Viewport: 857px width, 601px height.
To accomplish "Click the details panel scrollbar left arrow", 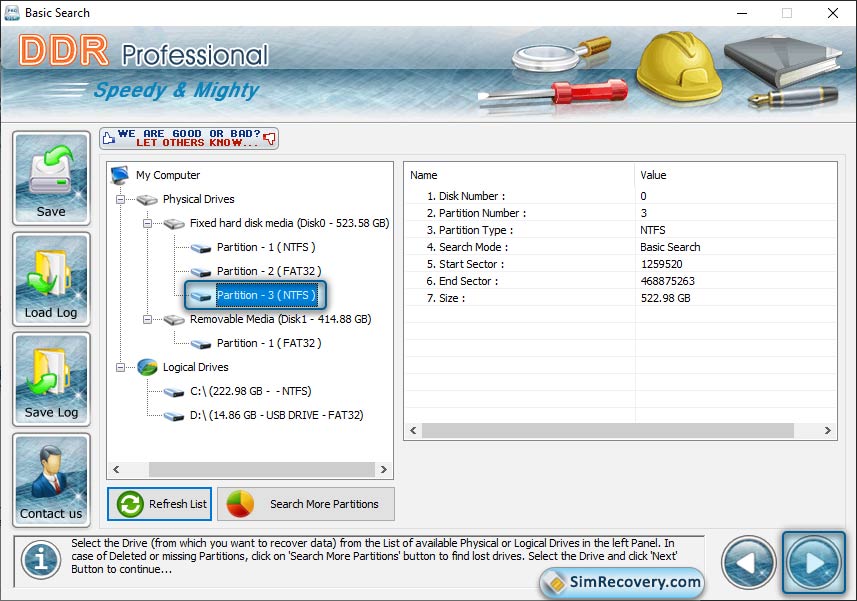I will click(413, 431).
